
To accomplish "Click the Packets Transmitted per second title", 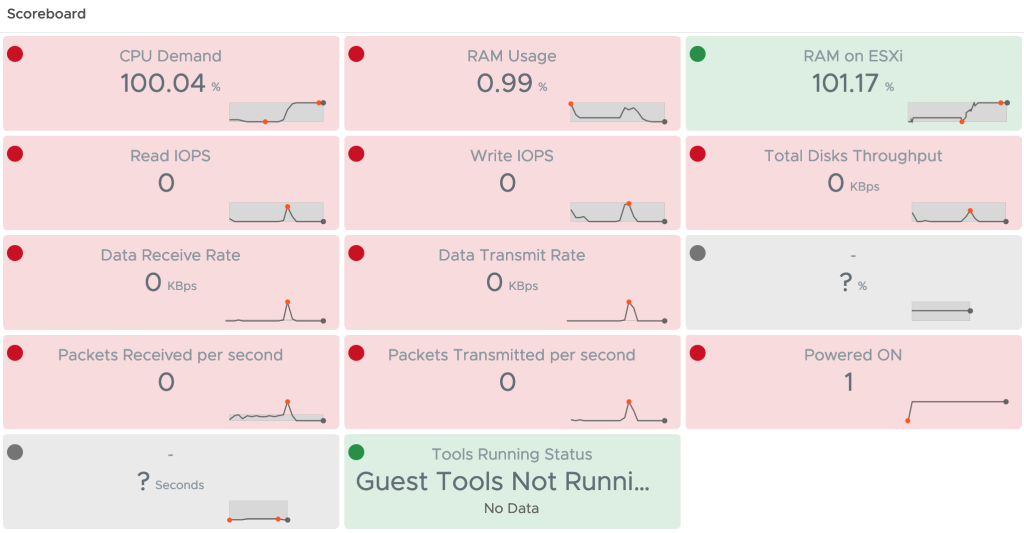I will (512, 355).
